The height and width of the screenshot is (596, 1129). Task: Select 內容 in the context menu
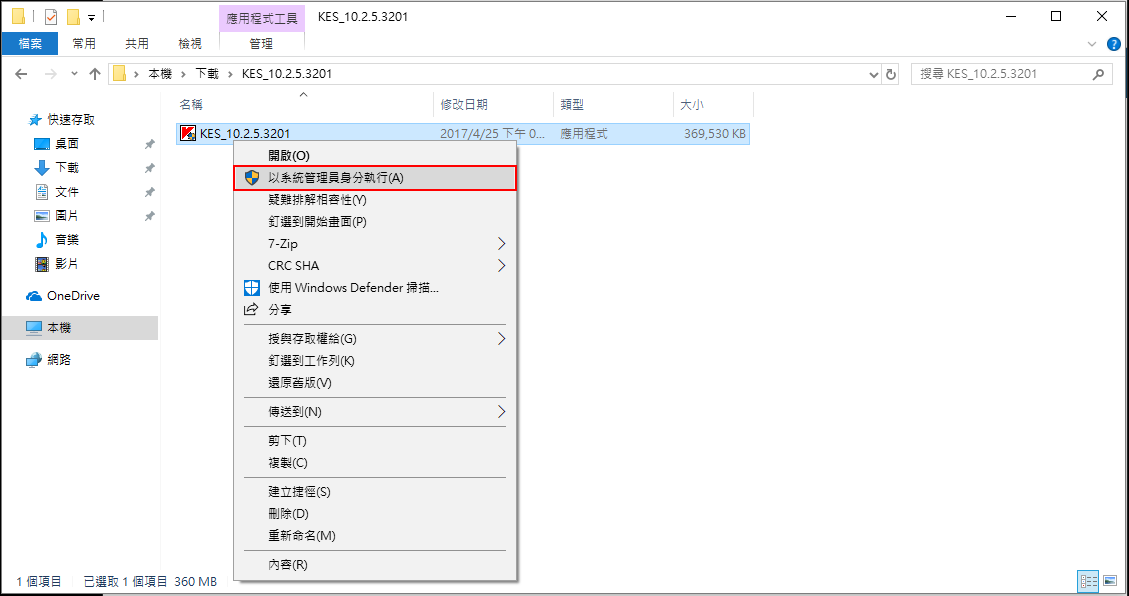pyautogui.click(x=288, y=565)
